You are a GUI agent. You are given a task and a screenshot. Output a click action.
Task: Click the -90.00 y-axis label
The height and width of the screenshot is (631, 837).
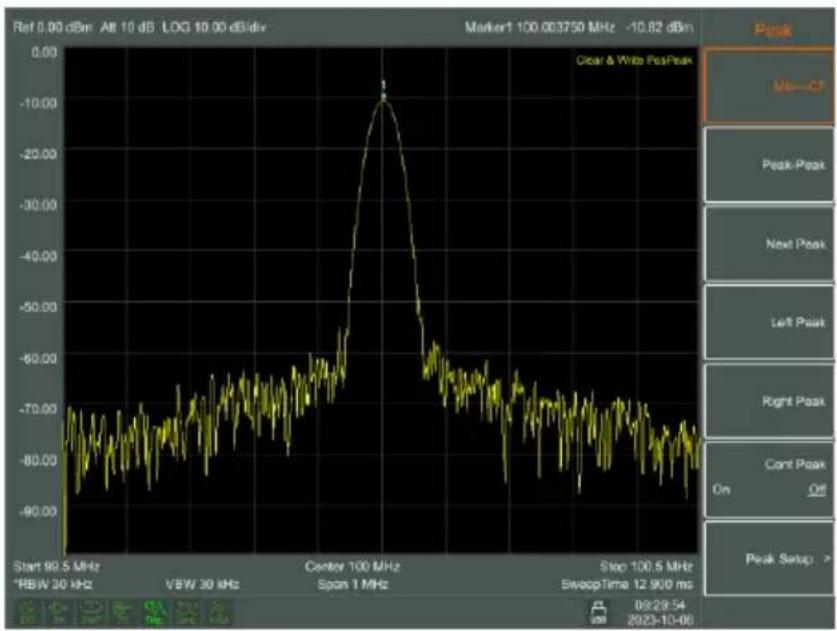coord(38,511)
